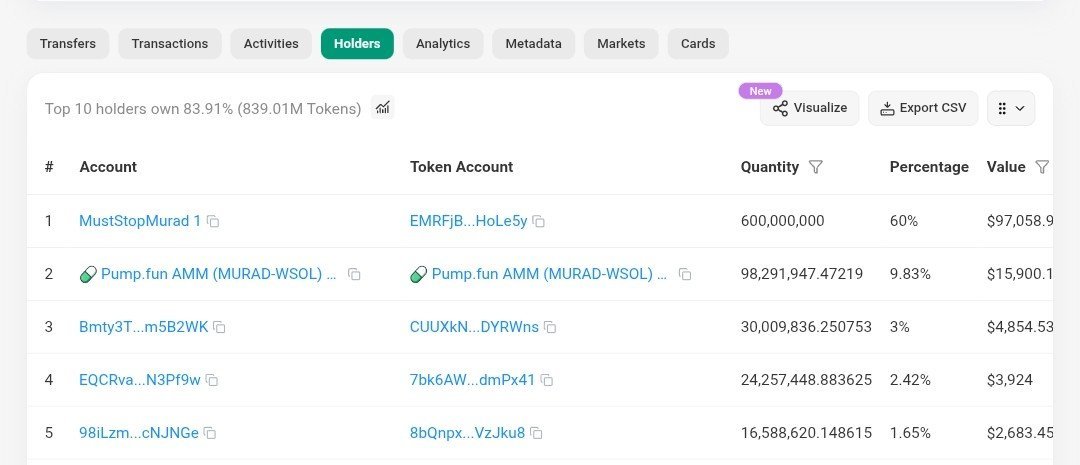The width and height of the screenshot is (1080, 465).
Task: Select the 2.42% percentage cell
Action: click(910, 380)
